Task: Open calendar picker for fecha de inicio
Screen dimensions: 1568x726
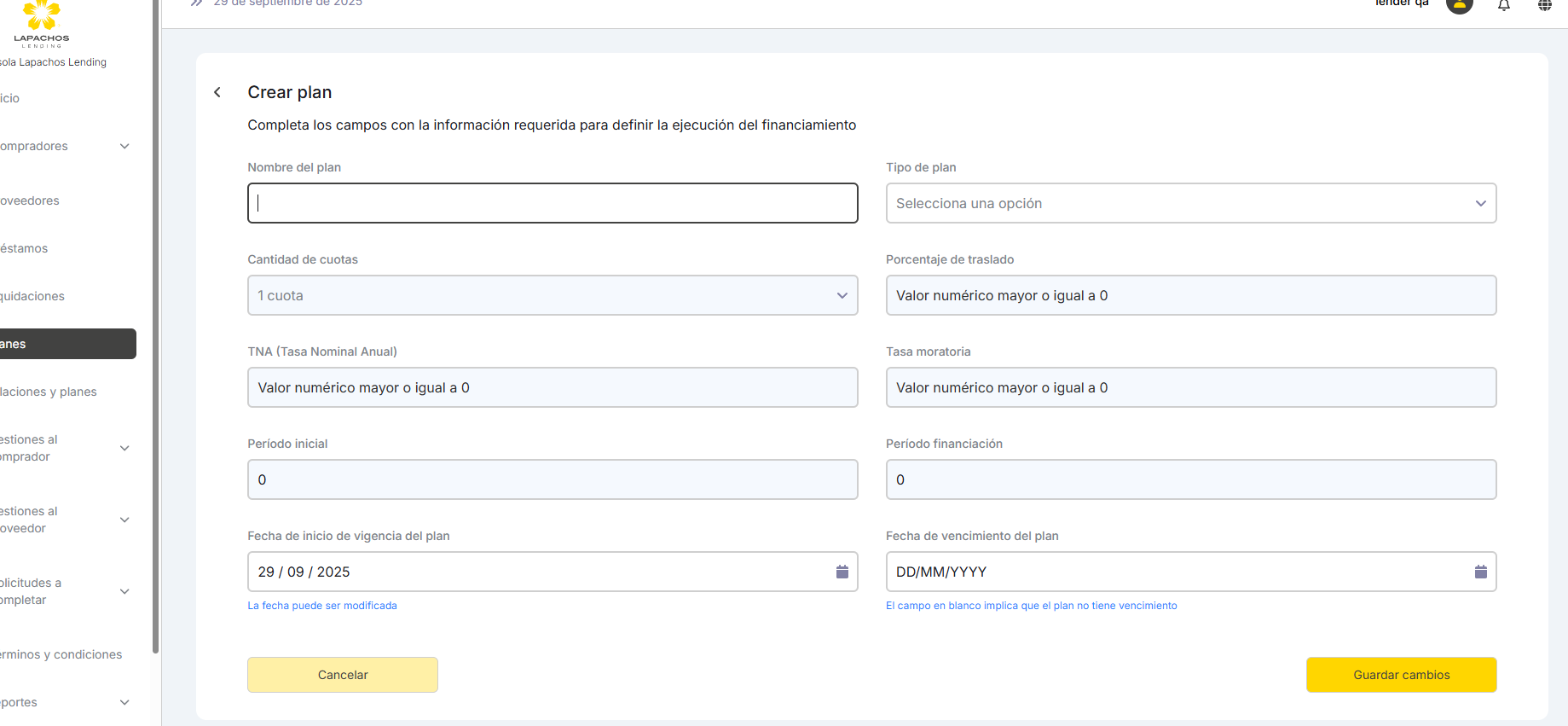Action: 842,572
